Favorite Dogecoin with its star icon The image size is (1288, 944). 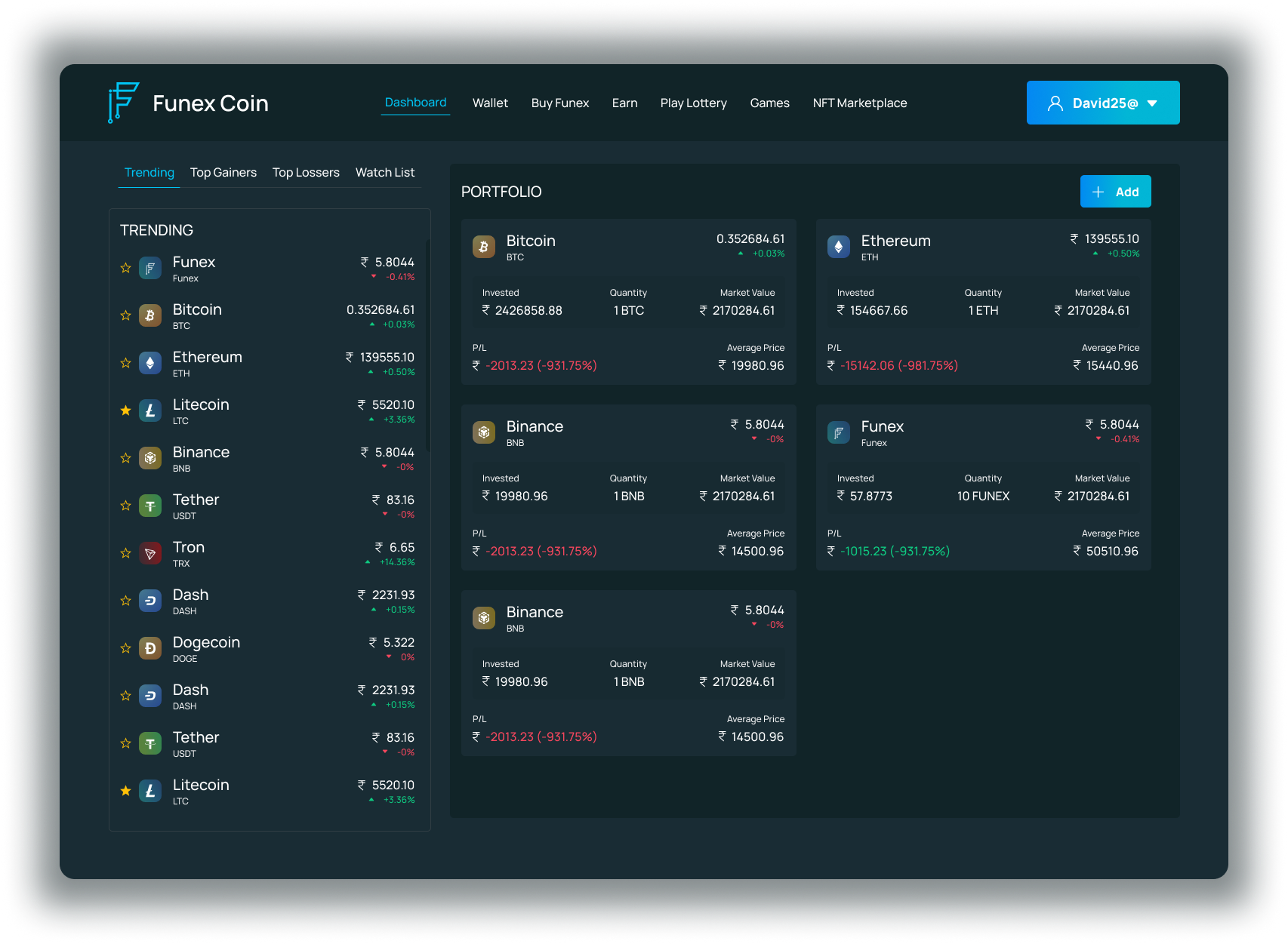[126, 648]
